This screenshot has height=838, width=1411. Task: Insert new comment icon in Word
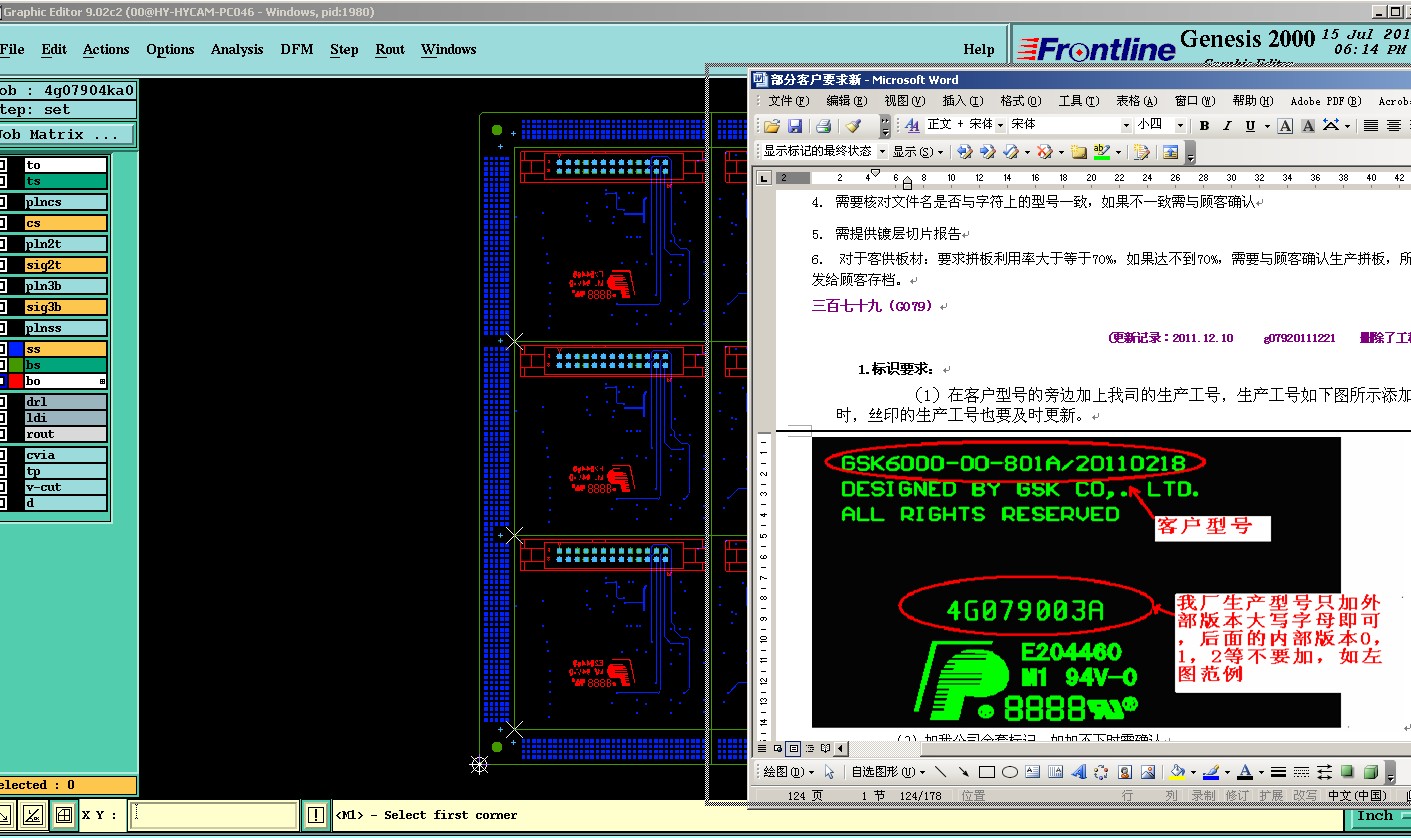tap(1078, 152)
